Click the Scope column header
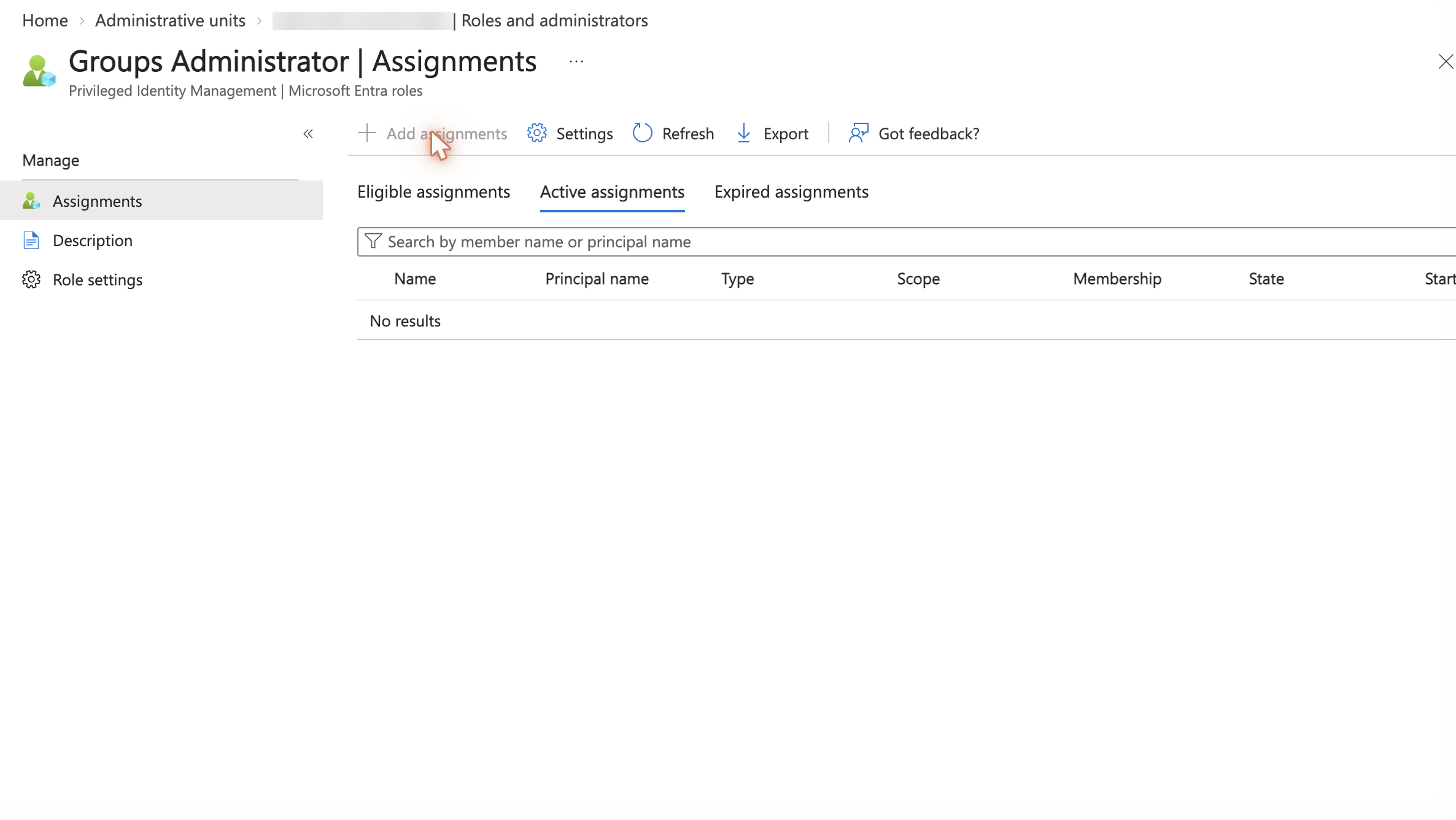1456x820 pixels. point(918,279)
